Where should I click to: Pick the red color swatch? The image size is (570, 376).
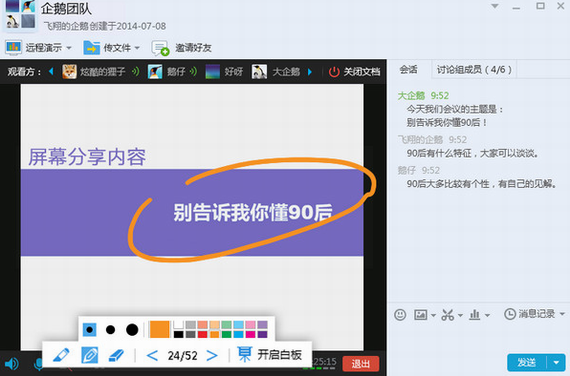pos(202,334)
